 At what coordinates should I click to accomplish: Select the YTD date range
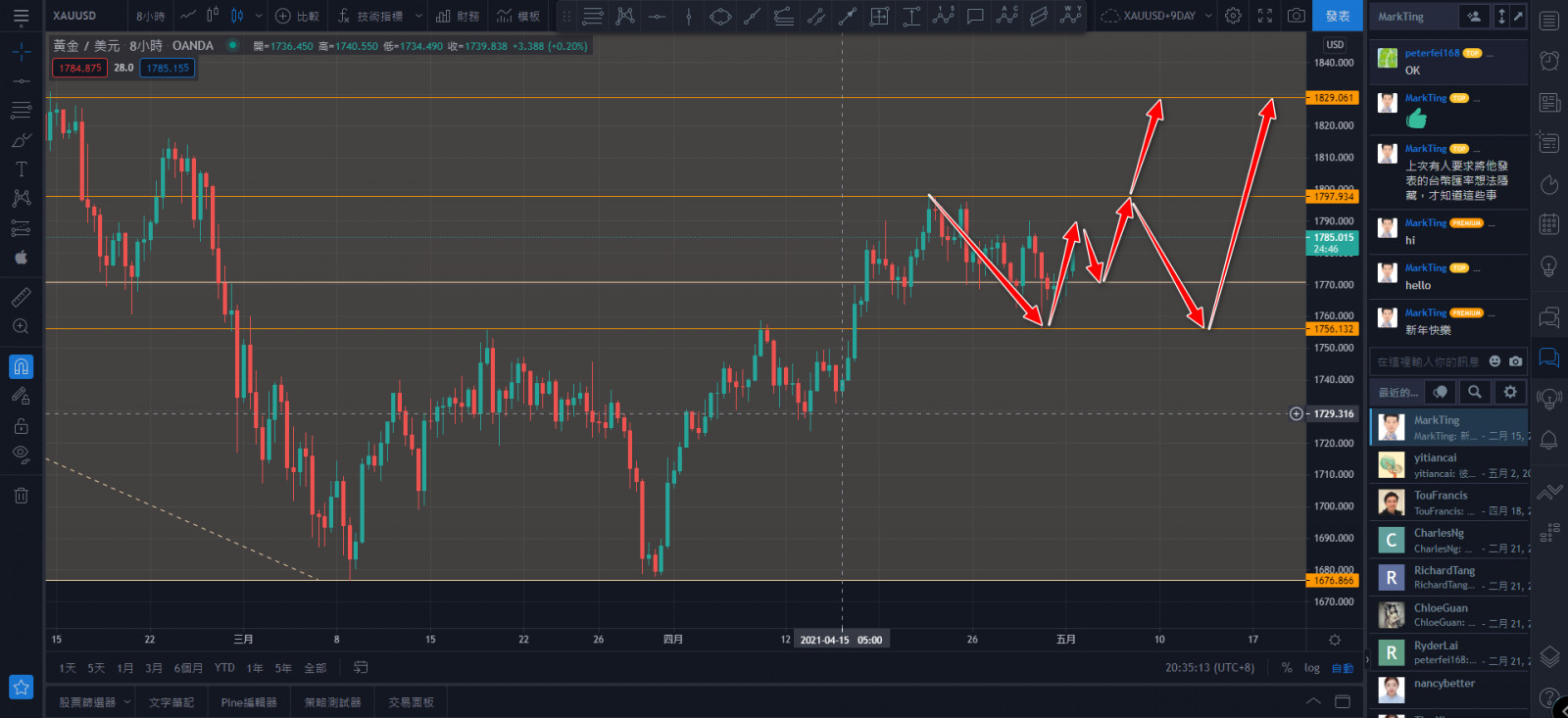pyautogui.click(x=224, y=668)
